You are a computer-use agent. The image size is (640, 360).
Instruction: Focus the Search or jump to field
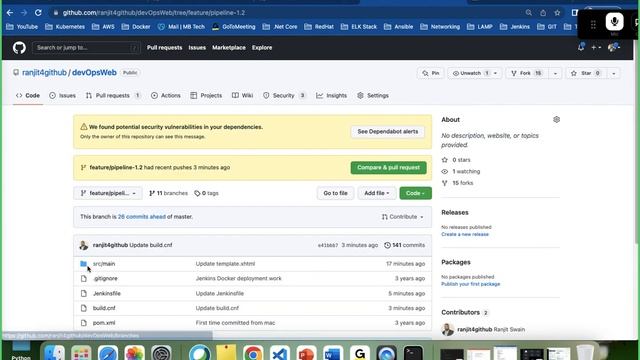click(86, 48)
